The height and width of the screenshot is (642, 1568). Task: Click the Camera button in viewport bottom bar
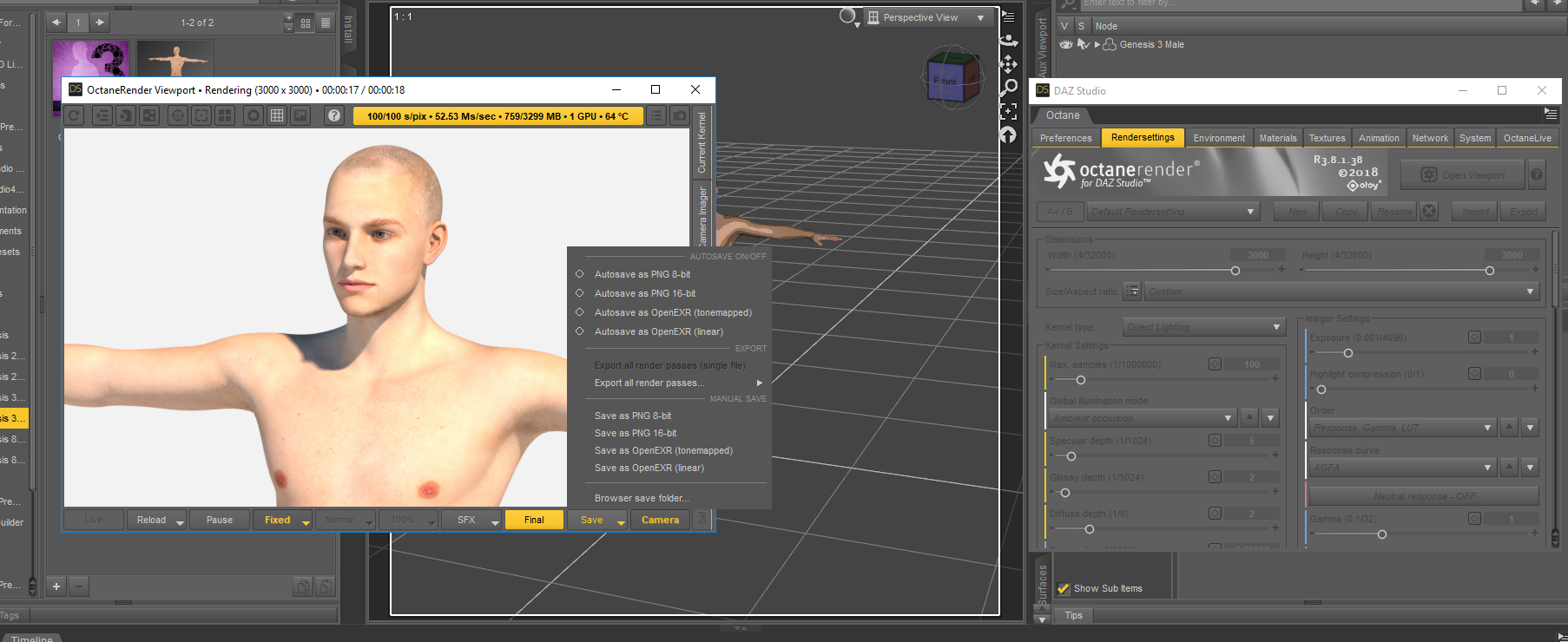(x=660, y=520)
